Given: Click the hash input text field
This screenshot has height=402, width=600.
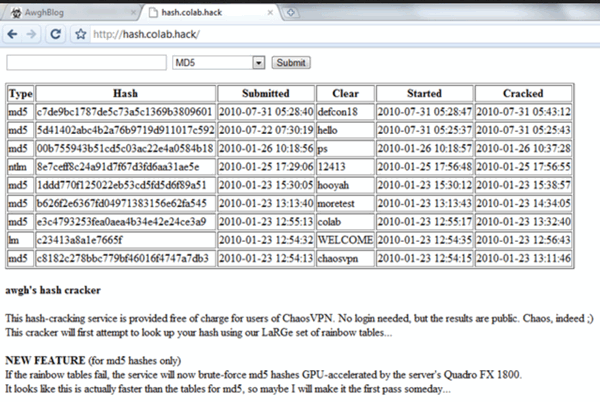Looking at the screenshot, I should click(86, 63).
